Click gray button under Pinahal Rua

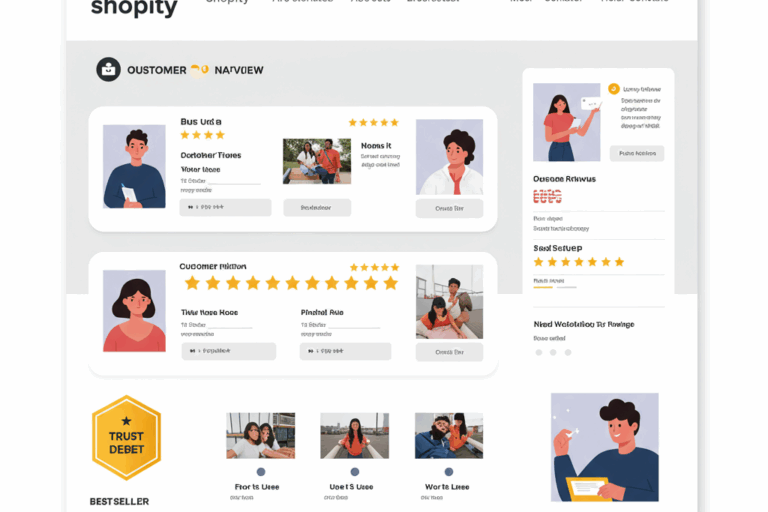(x=345, y=351)
